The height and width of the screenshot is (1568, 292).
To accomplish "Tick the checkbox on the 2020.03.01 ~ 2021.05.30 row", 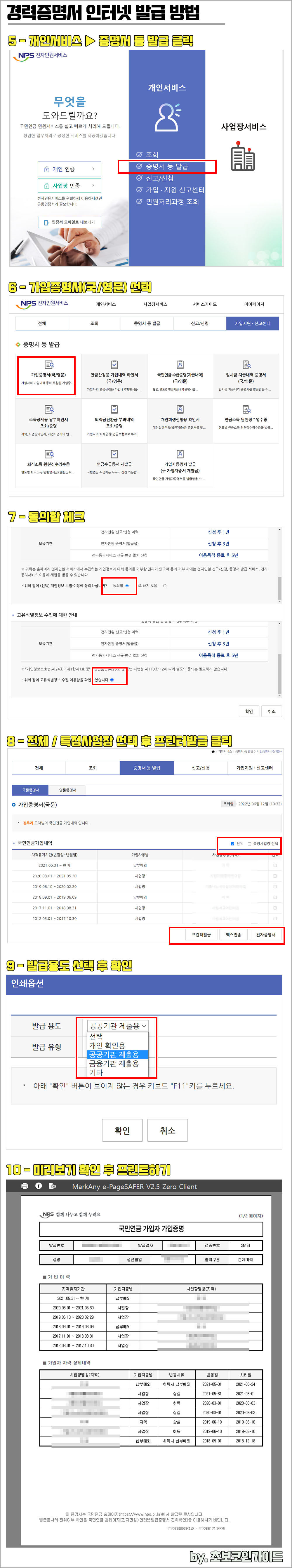I will 275,876.
